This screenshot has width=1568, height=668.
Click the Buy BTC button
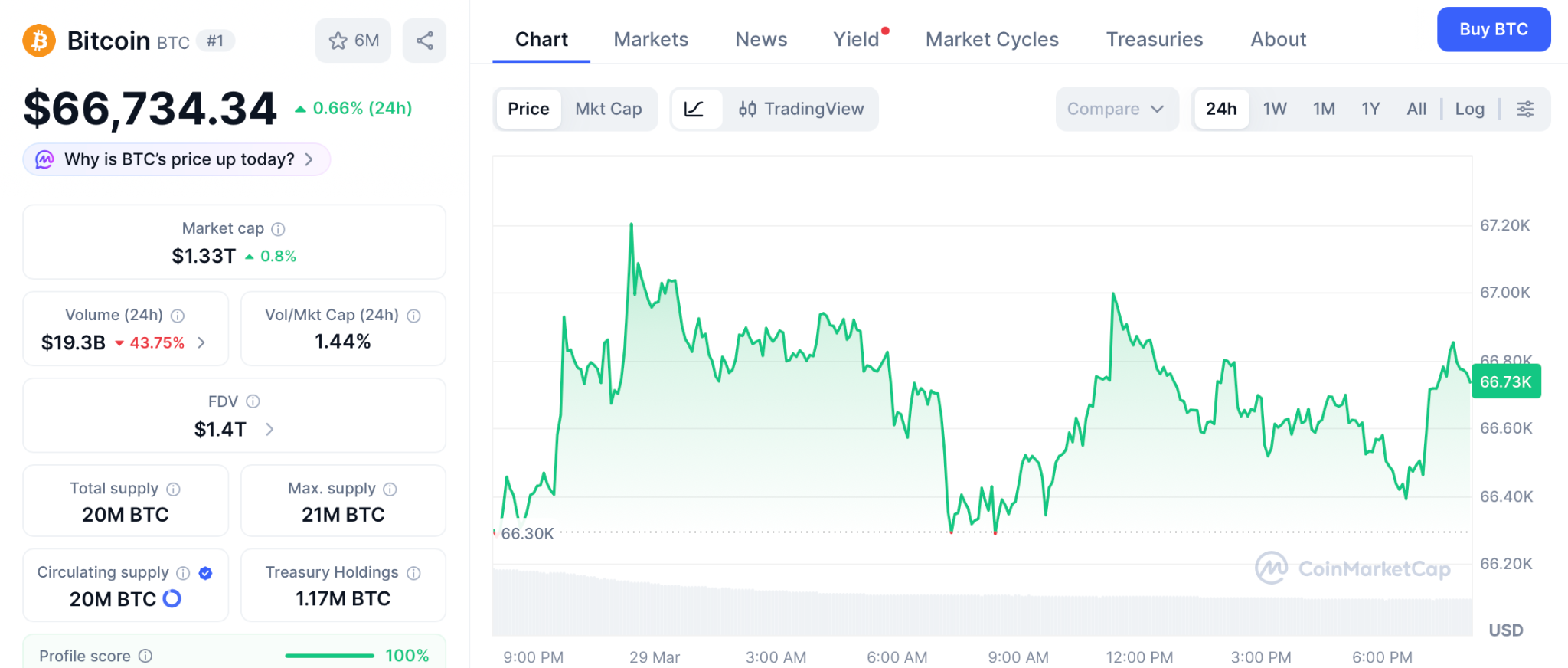[1493, 29]
